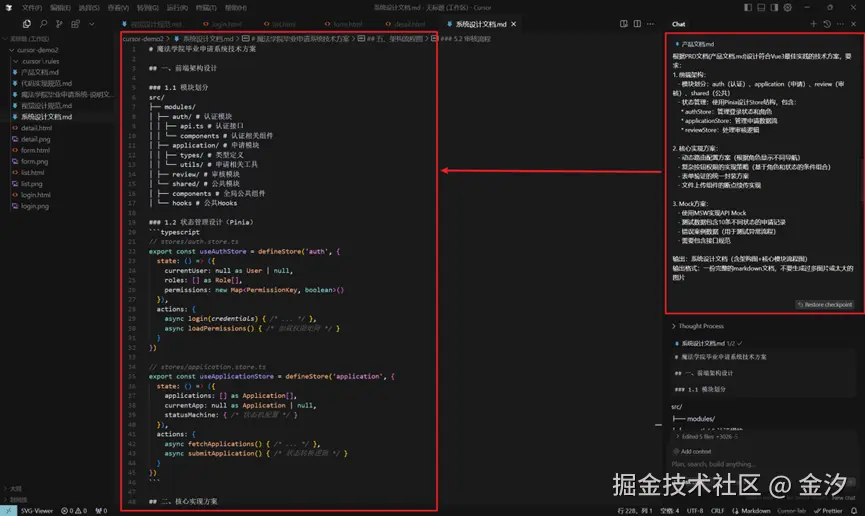Open the 查看(V) menu
Screen dimensions: 865x516
pyautogui.click(x=118, y=8)
